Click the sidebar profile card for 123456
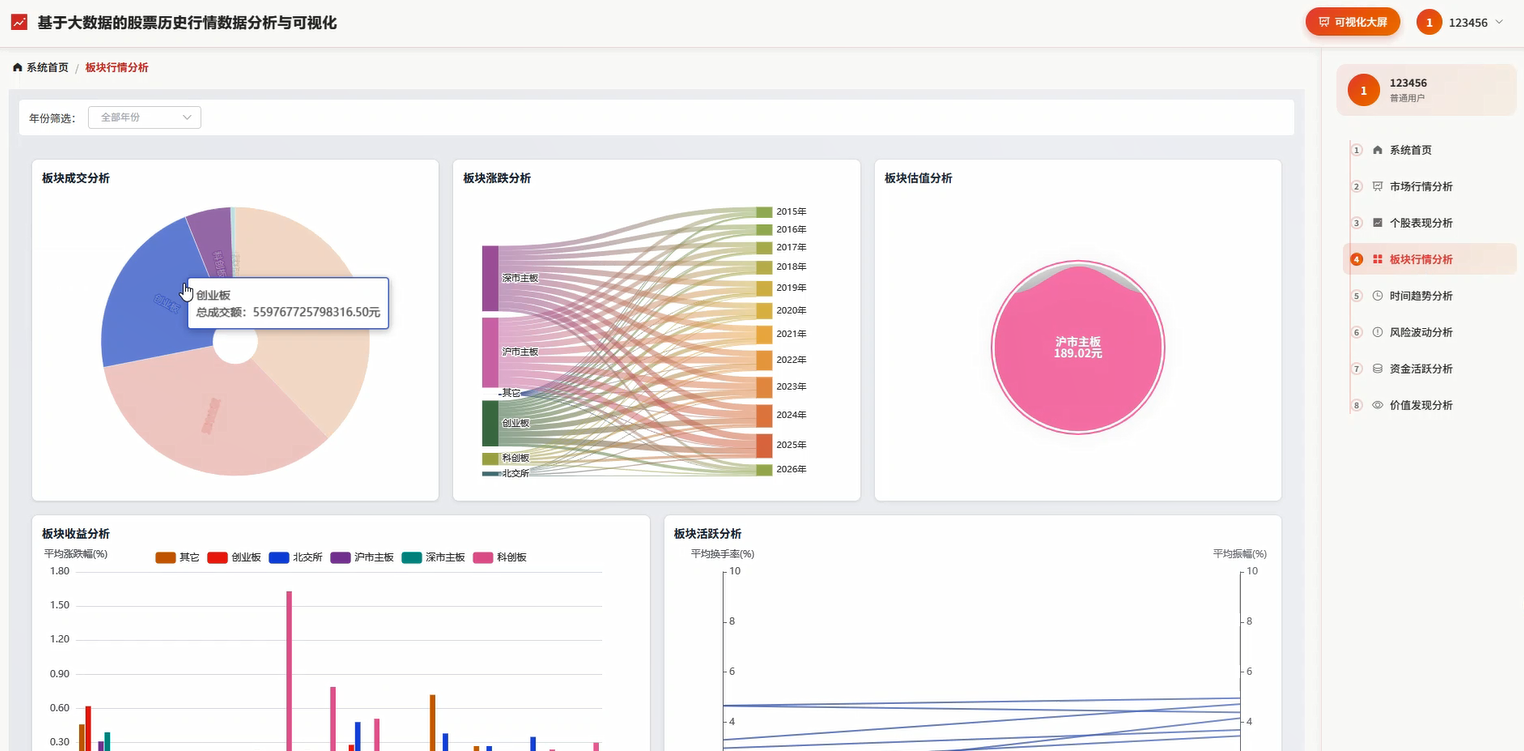This screenshot has width=1524, height=751. click(1427, 90)
